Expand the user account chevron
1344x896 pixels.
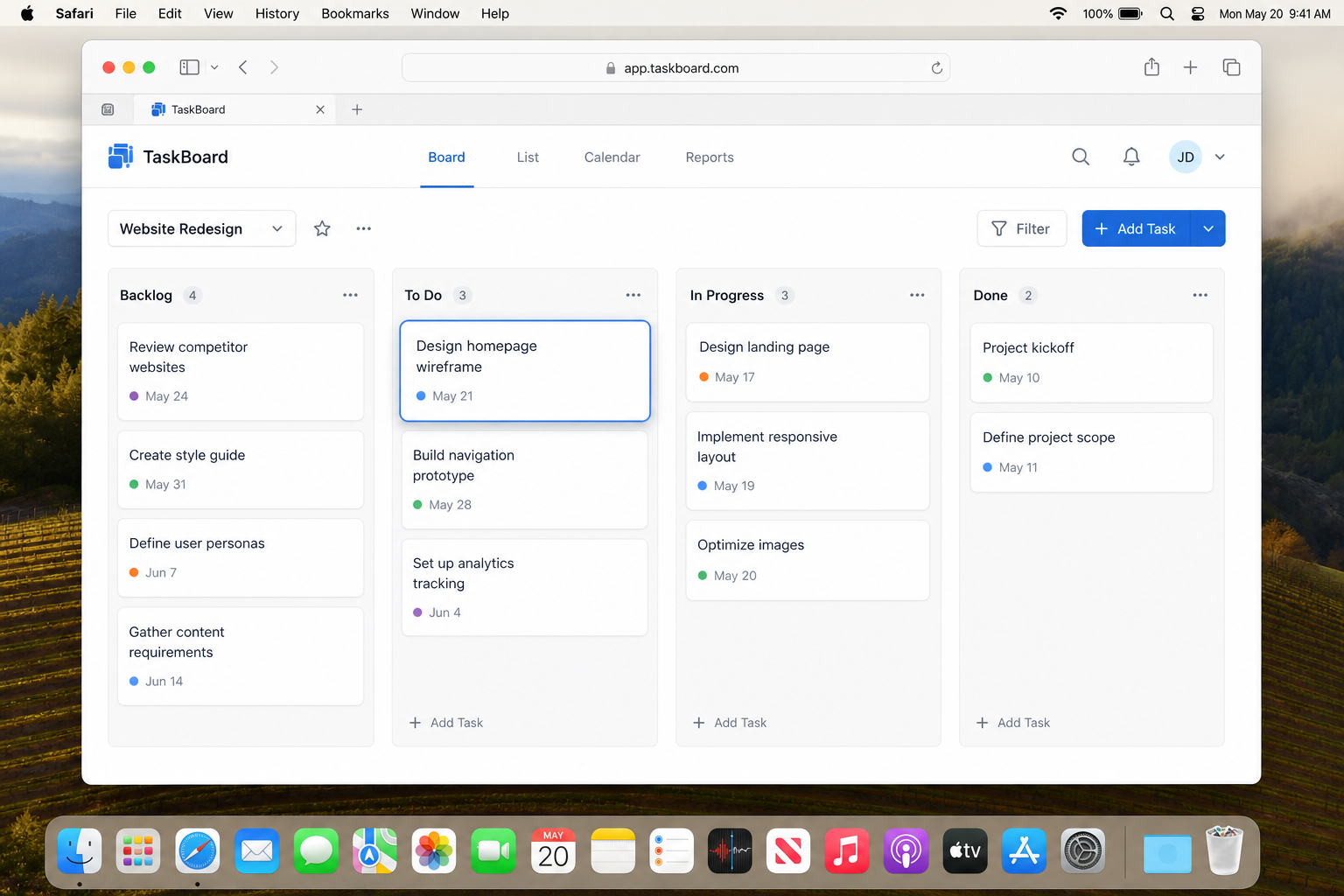[1220, 157]
